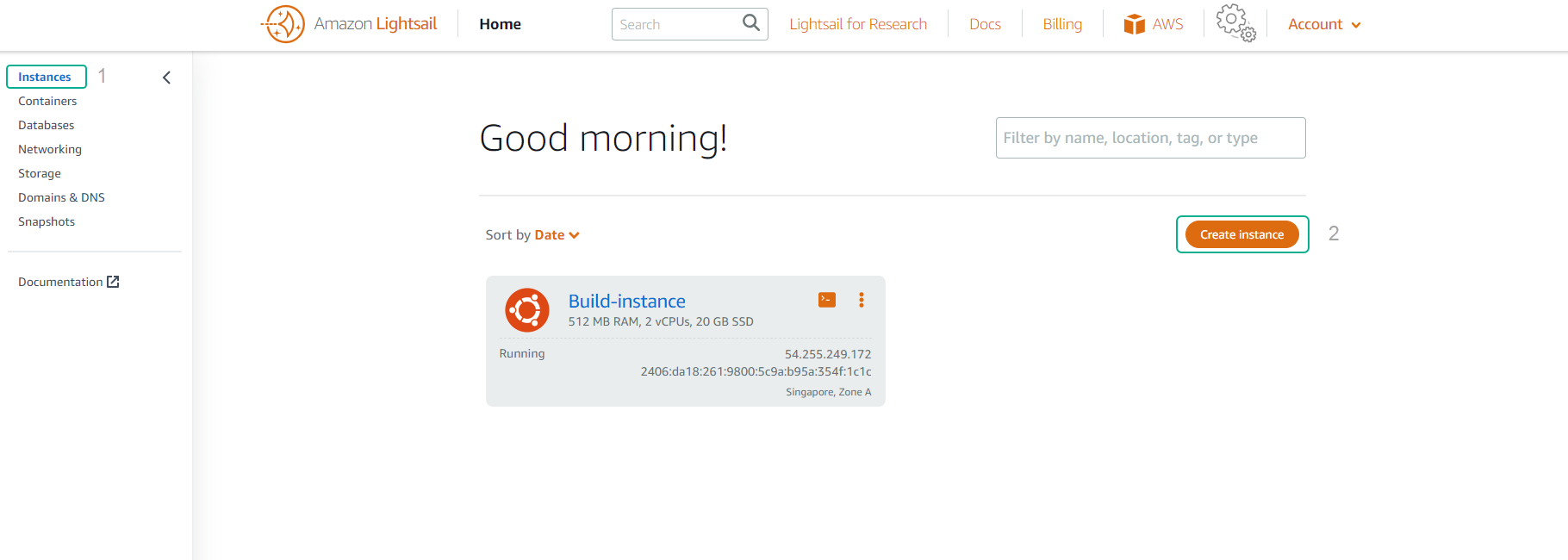Go to Networking in the sidebar
1568x560 pixels.
pyautogui.click(x=50, y=149)
